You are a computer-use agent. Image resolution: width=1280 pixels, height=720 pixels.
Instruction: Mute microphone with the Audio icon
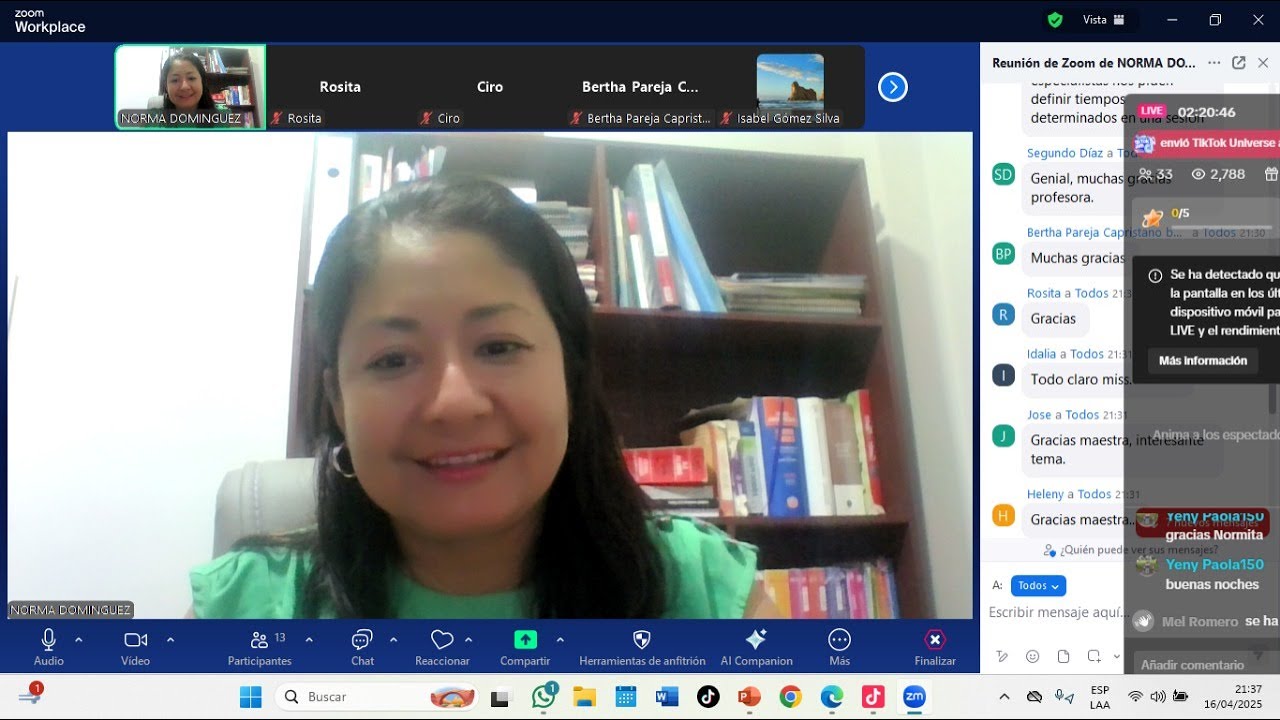tap(48, 640)
